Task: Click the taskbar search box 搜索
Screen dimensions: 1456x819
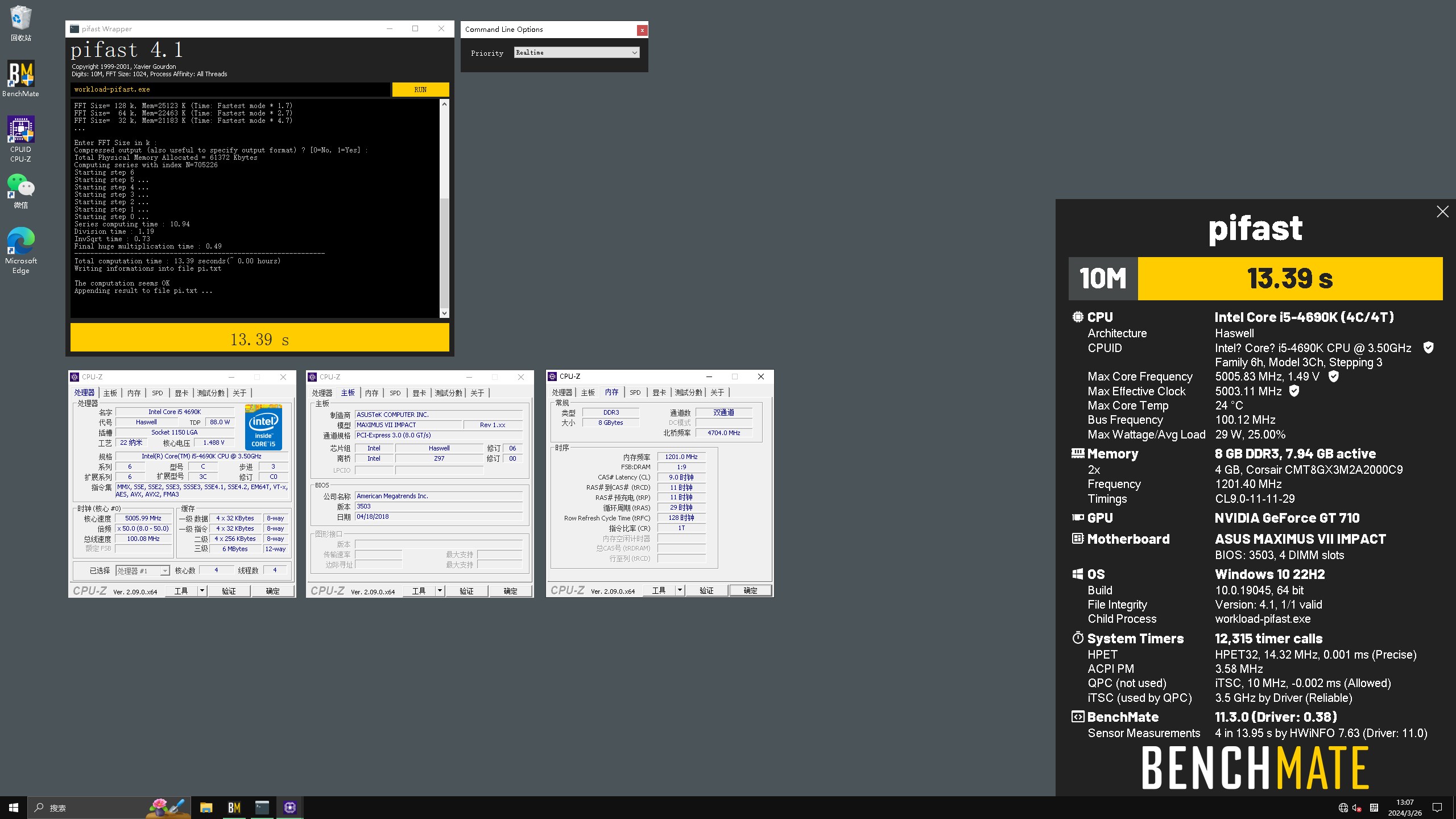Action: tap(108, 808)
